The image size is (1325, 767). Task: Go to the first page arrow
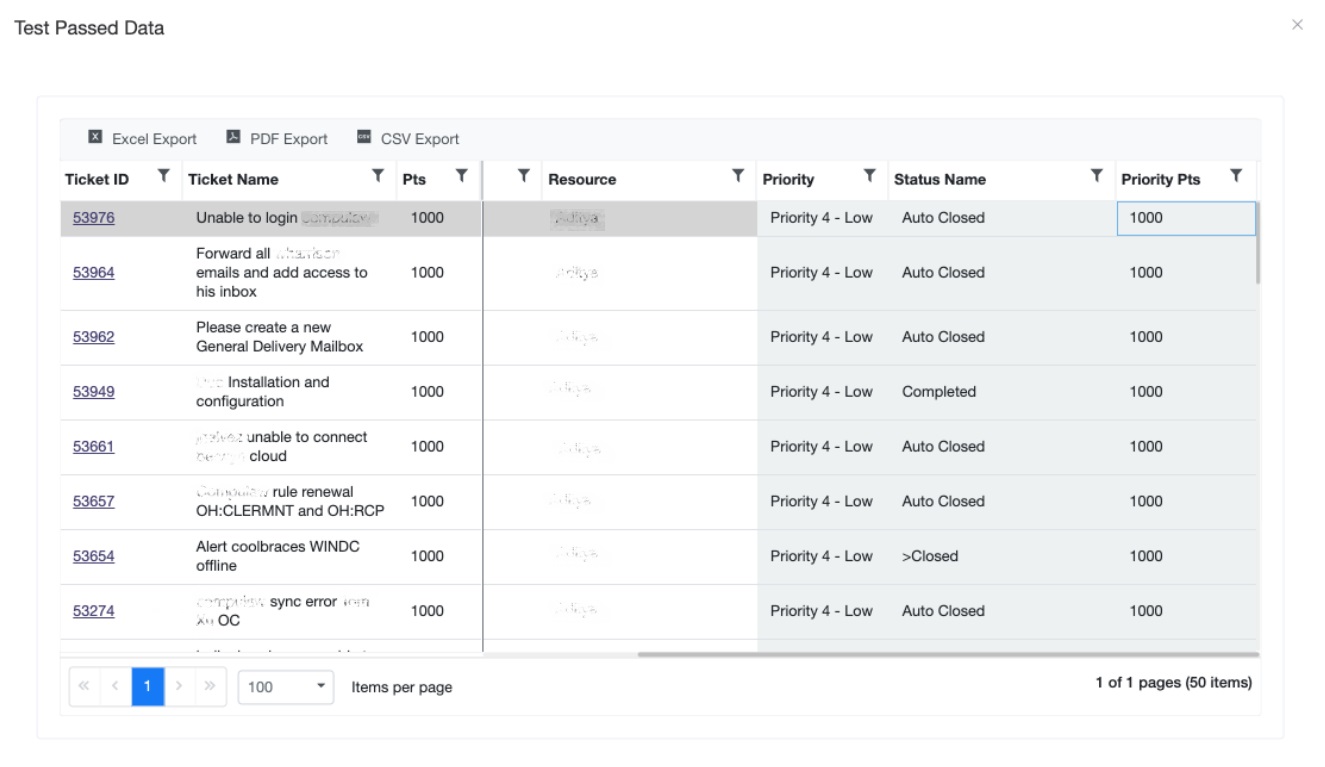84,687
